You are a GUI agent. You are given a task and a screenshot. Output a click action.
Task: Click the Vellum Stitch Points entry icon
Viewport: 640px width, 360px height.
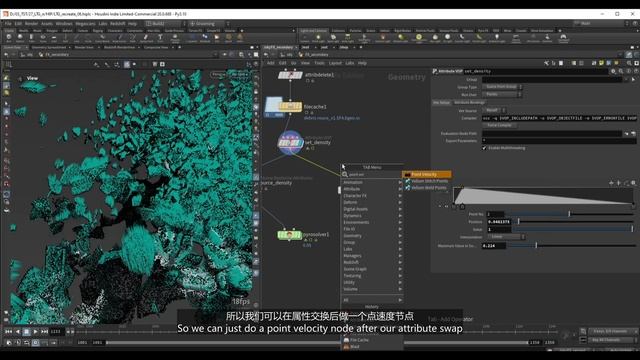coord(407,181)
